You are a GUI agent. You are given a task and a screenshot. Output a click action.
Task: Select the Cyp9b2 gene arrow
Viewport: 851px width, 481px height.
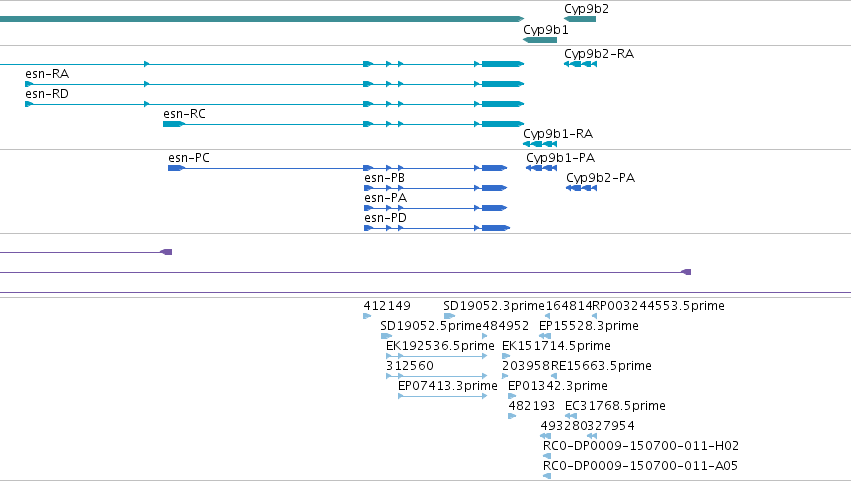click(580, 19)
